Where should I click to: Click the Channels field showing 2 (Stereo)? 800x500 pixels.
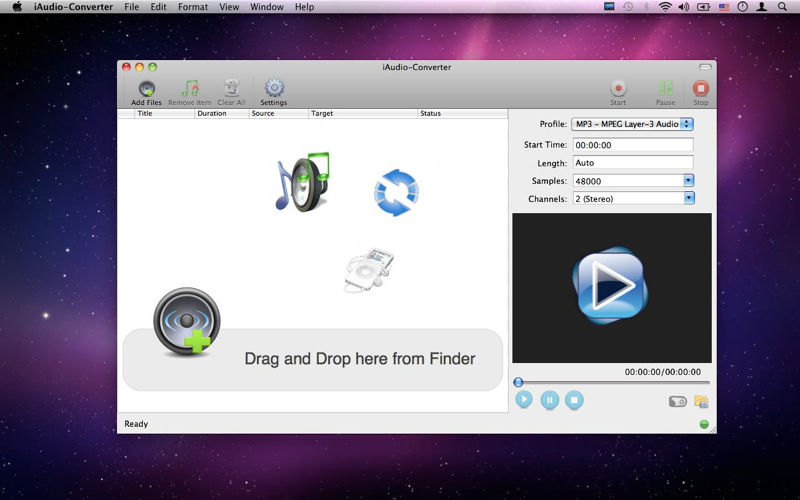click(x=628, y=198)
